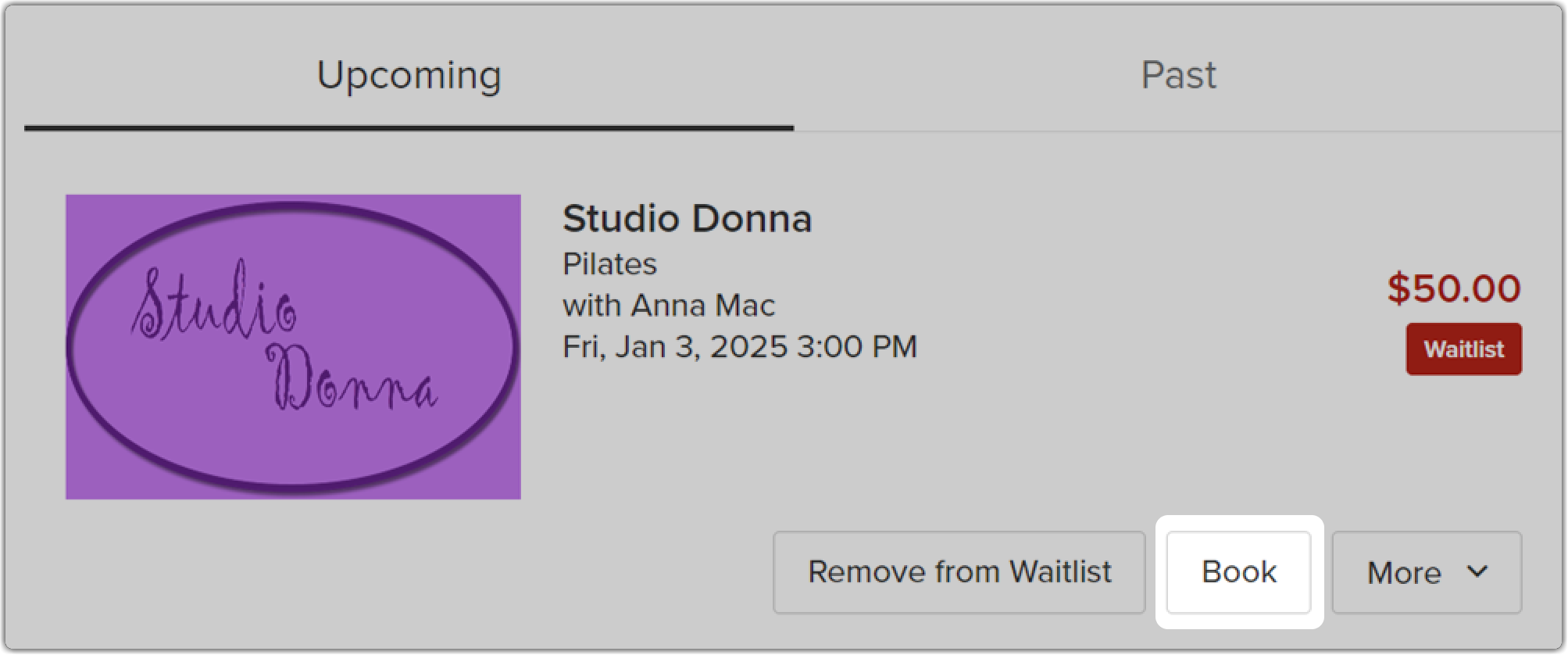The height and width of the screenshot is (655, 1568).
Task: Click the date Fri, Jan 3, 2025
Action: click(675, 347)
